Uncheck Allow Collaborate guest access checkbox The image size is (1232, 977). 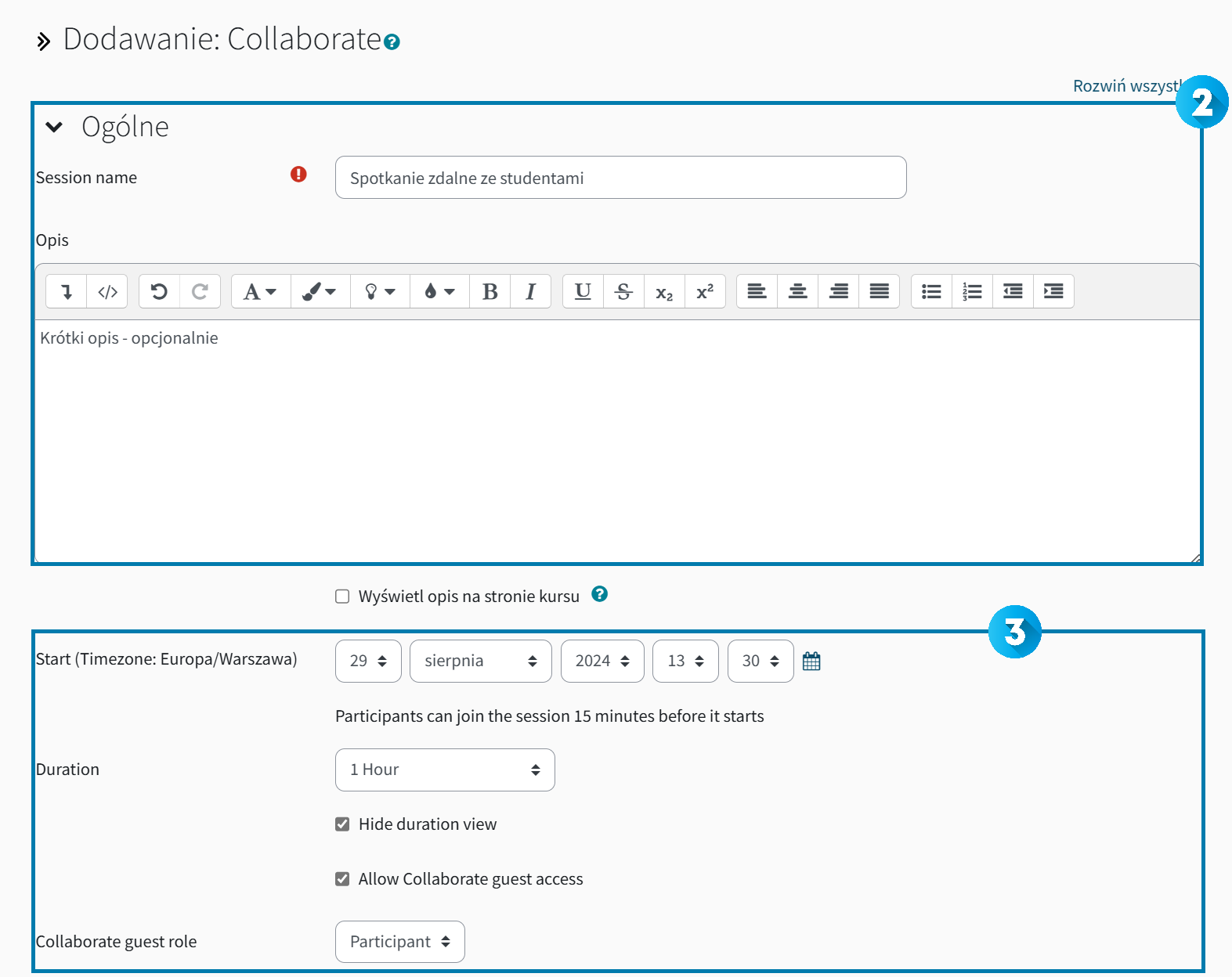(342, 879)
